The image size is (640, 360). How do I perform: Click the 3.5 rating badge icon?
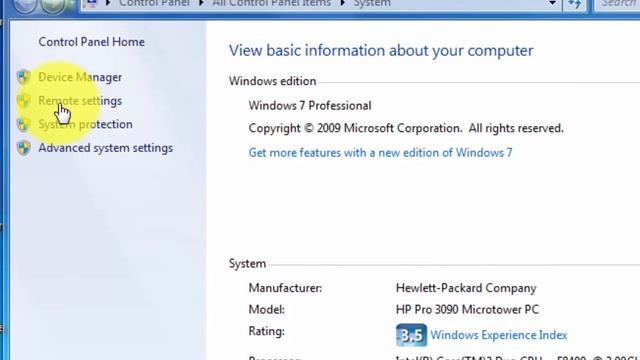[411, 335]
